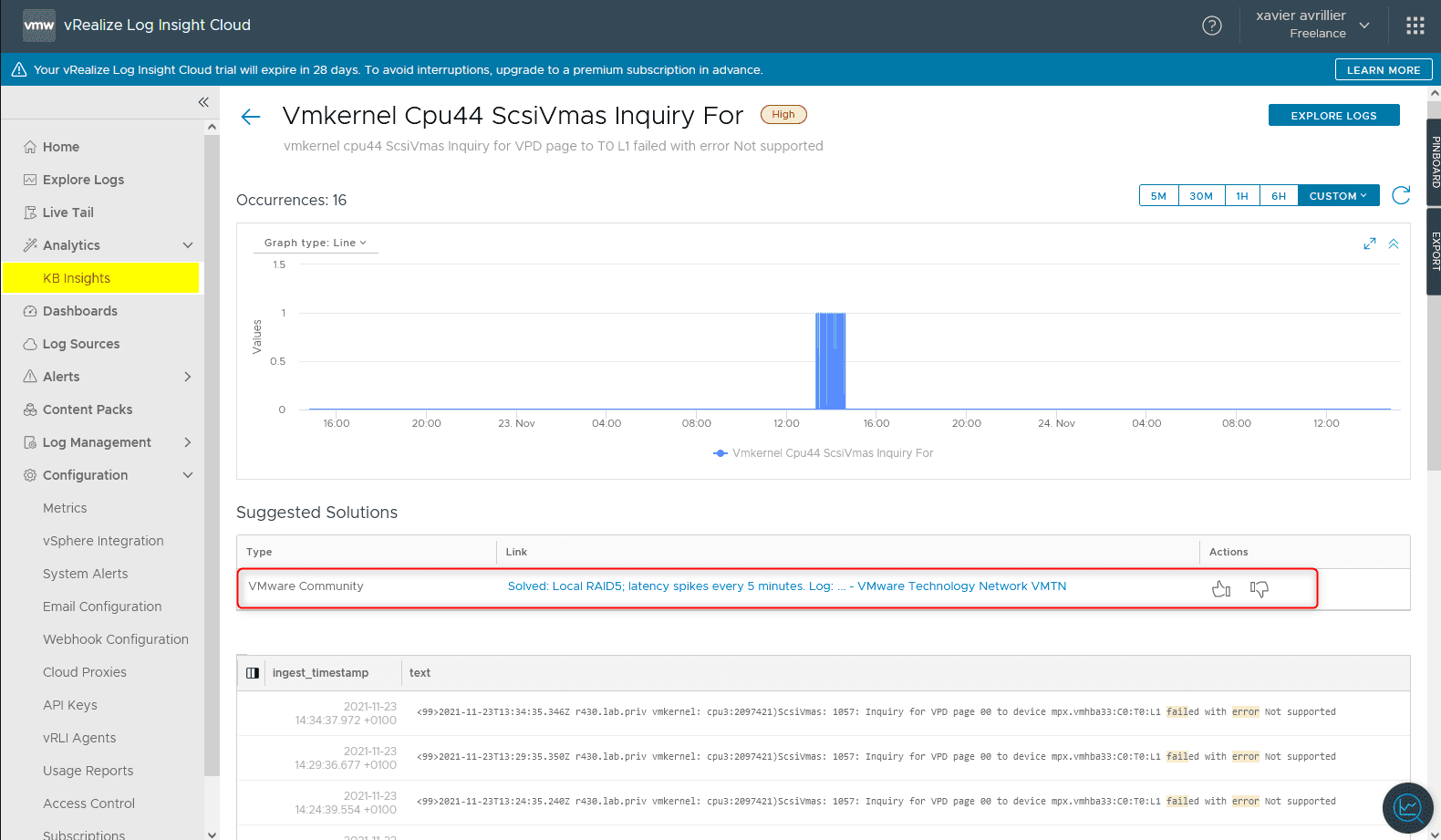Viewport: 1441px width, 840px height.
Task: Open the column chooser icon in table header
Action: point(253,673)
